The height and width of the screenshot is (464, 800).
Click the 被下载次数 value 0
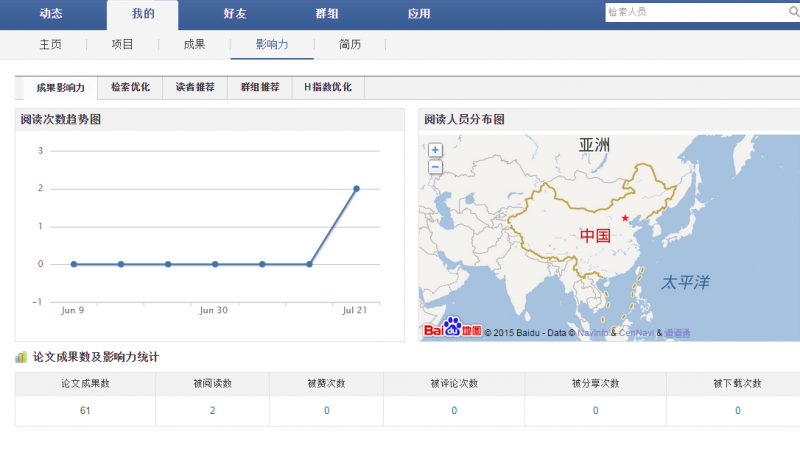coord(737,410)
